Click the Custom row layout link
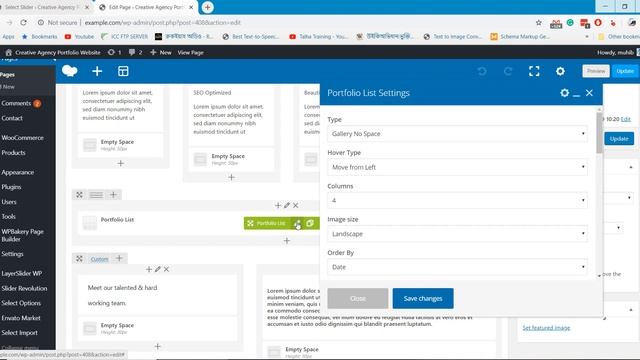This screenshot has width=640, height=360. (x=100, y=259)
